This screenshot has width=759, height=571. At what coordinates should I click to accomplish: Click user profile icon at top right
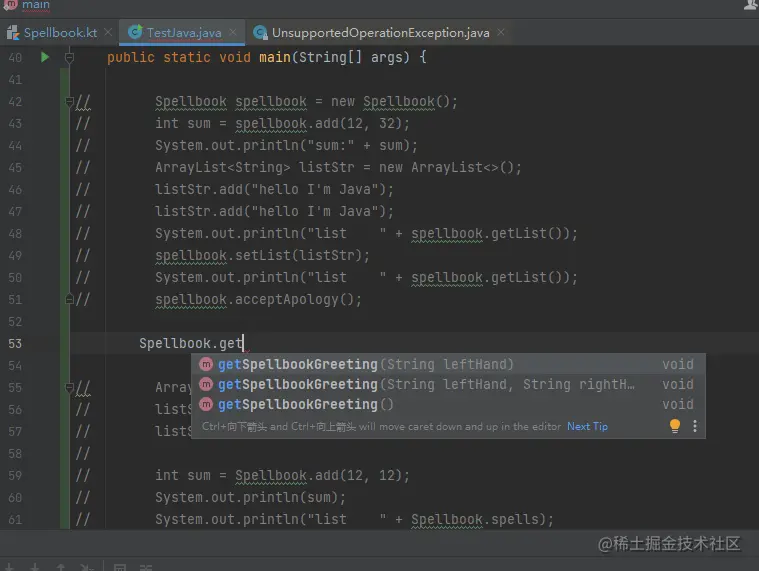[x=751, y=5]
